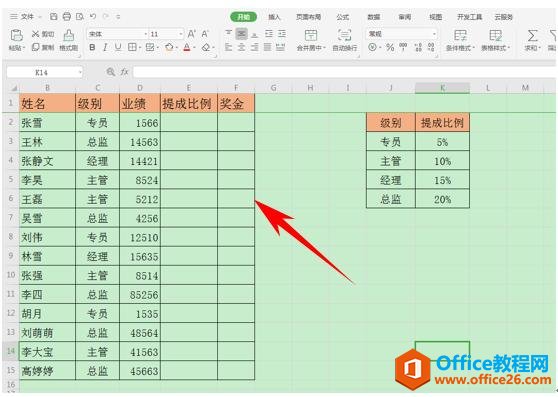Open the borders dropdown arrow
The width and height of the screenshot is (558, 397).
pyautogui.click(x=140, y=48)
